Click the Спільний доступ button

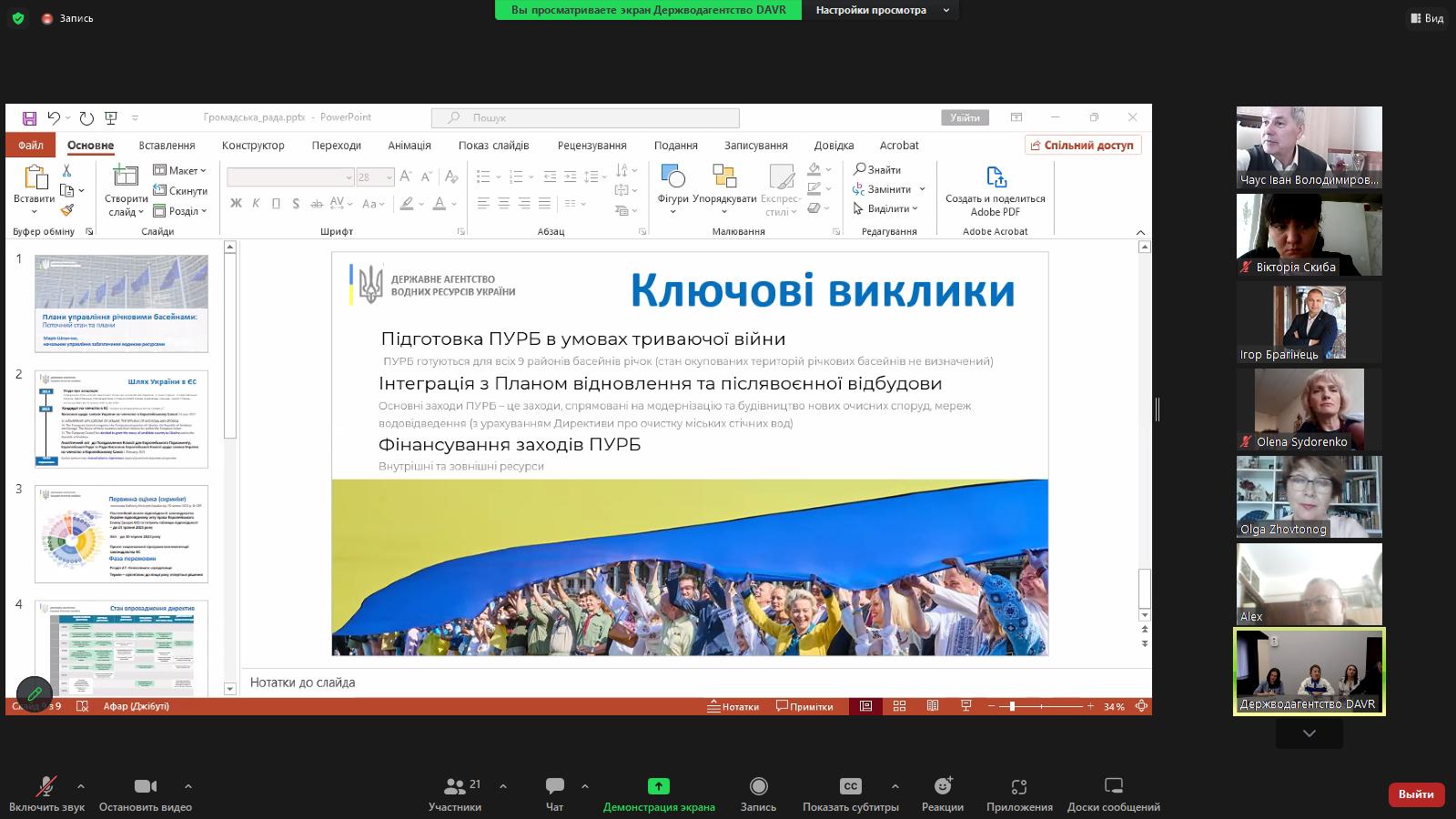[x=1083, y=145]
